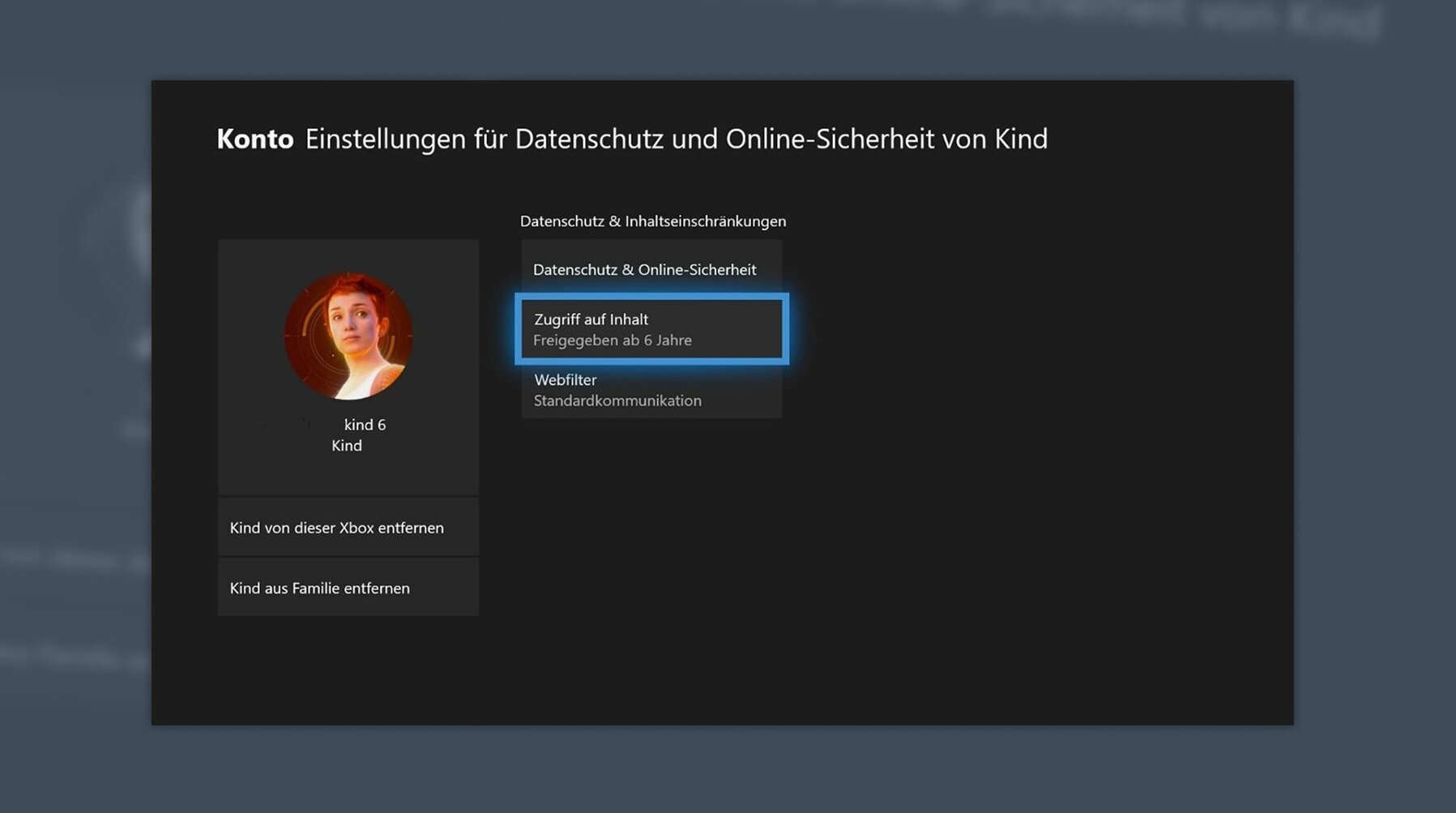Change the "Freigegeben ab 6 Jahre" rating
This screenshot has height=813, width=1456.
tap(612, 340)
